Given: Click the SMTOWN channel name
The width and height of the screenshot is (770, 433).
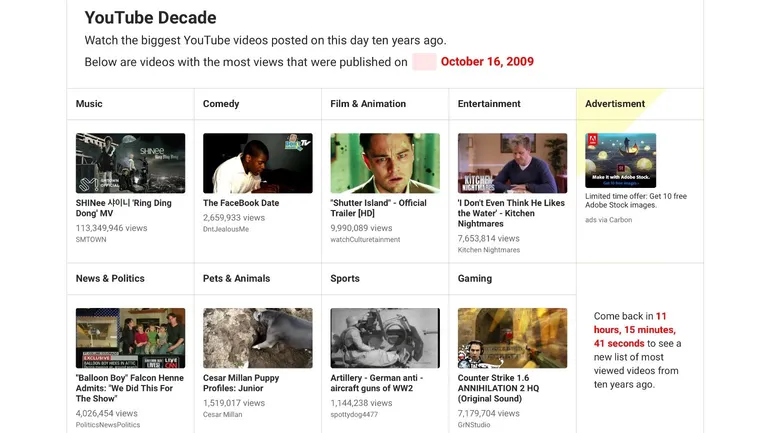Looking at the screenshot, I should [92, 240].
